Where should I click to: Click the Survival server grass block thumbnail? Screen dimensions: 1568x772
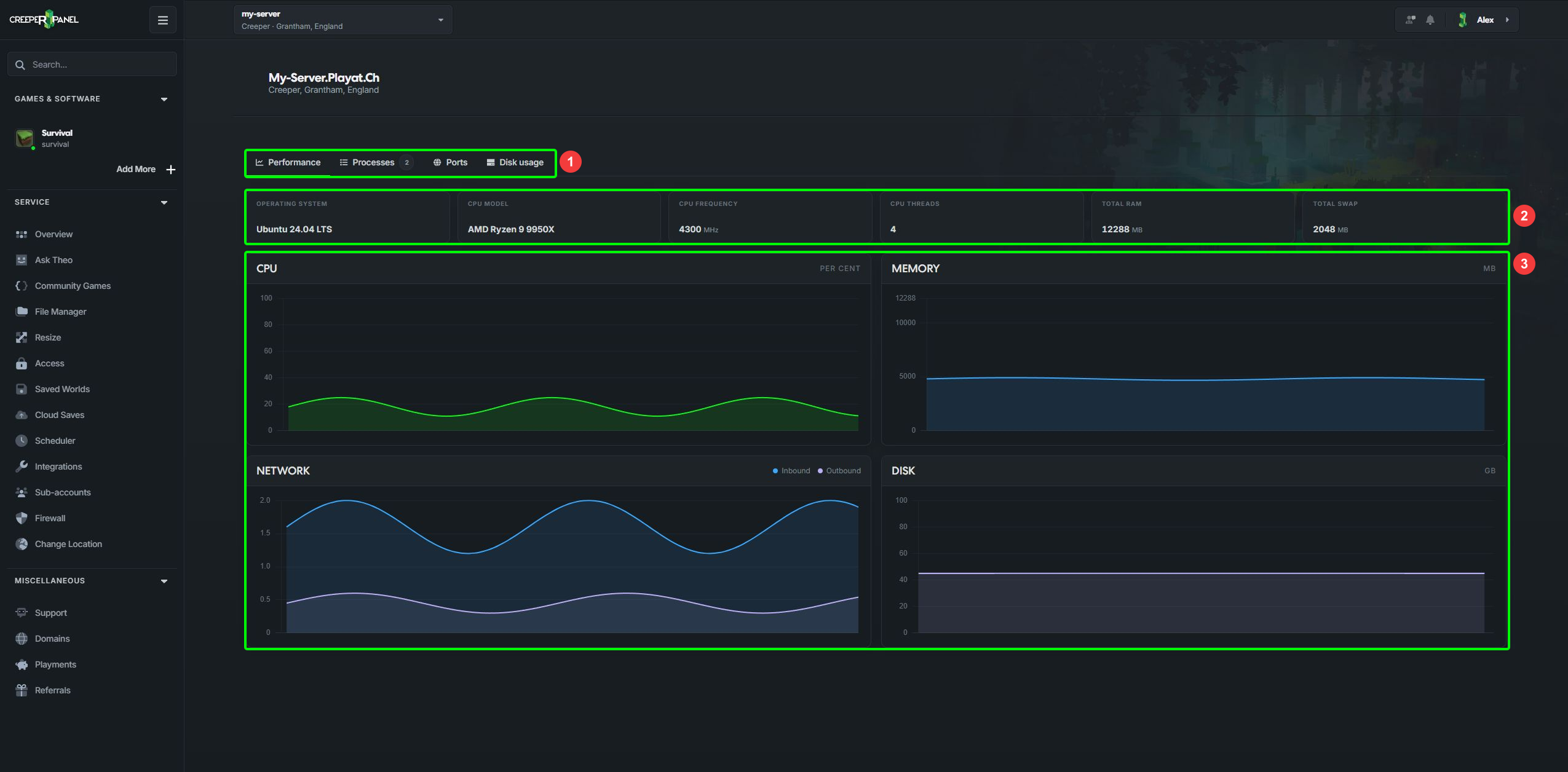[25, 138]
